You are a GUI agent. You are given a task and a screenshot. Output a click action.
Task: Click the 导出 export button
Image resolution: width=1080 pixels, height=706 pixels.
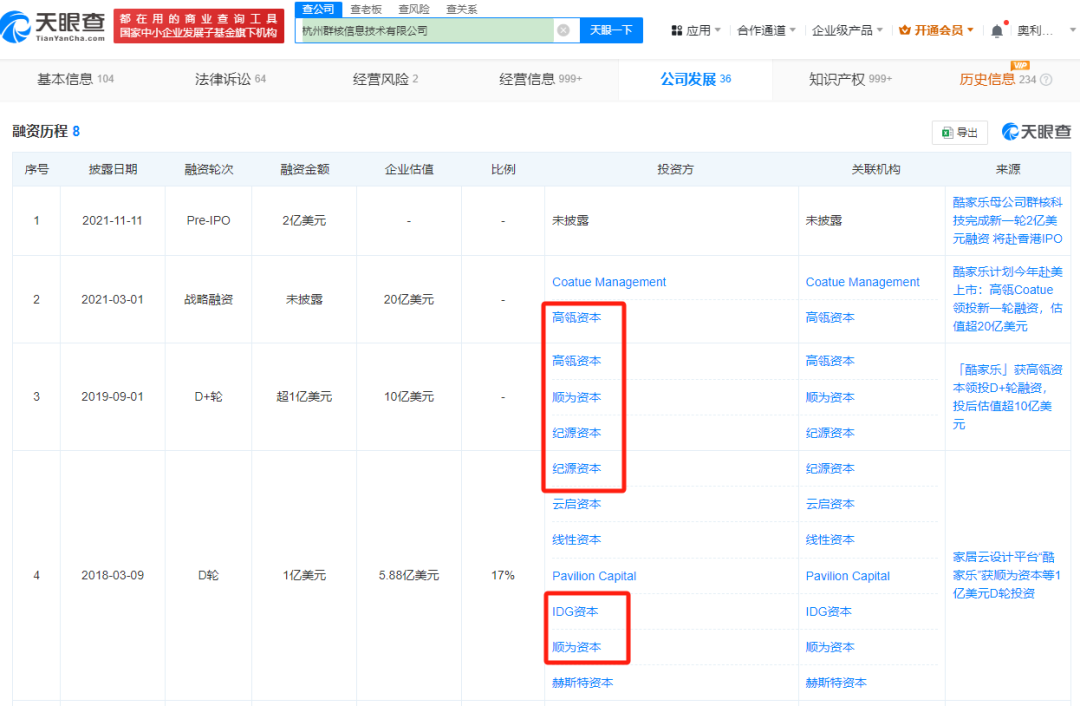(x=959, y=132)
